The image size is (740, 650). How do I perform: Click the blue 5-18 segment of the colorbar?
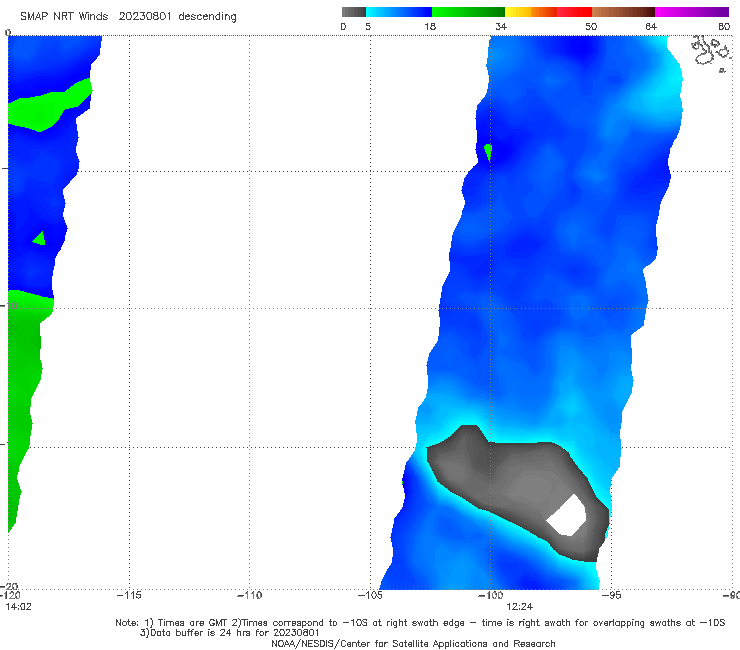point(399,12)
